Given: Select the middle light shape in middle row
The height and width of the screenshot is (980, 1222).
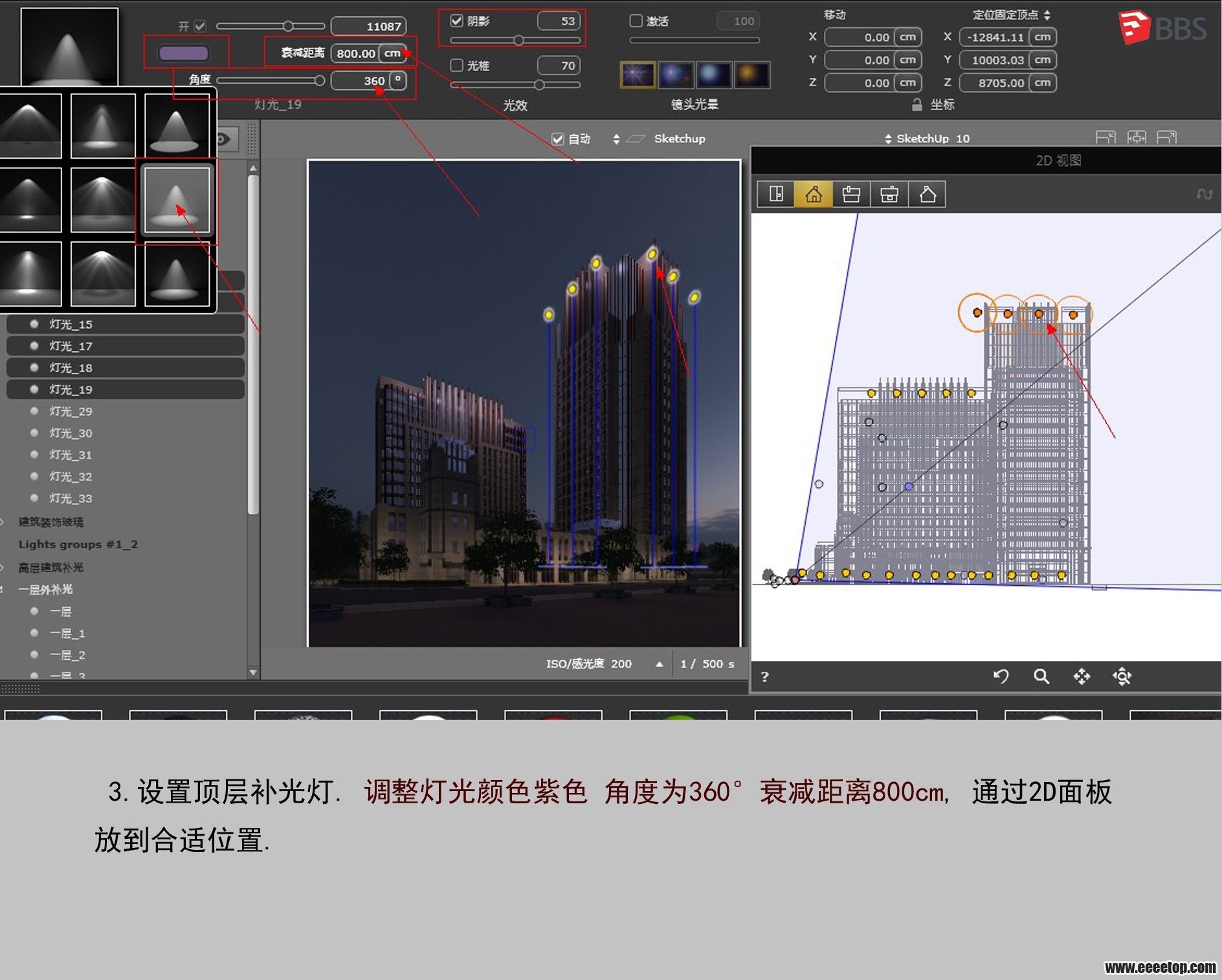Looking at the screenshot, I should (x=103, y=200).
